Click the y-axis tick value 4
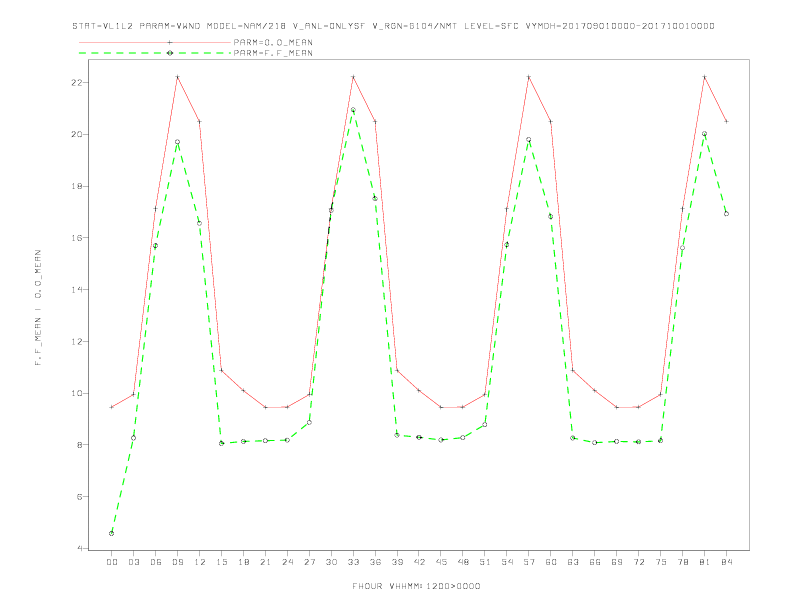Viewport: 792px width, 612px height. pyautogui.click(x=79, y=548)
